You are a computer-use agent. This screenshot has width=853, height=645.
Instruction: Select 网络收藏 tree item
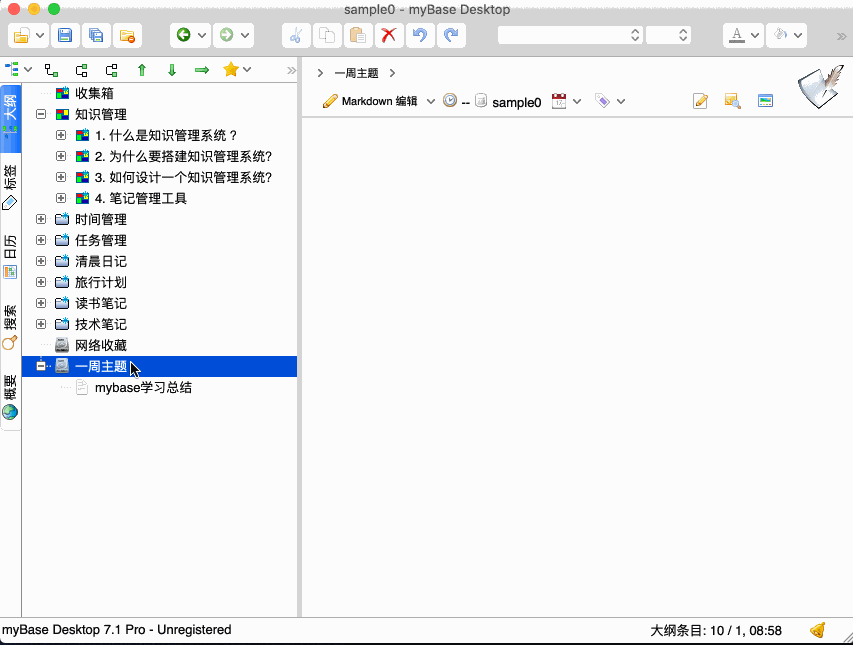[x=101, y=345]
